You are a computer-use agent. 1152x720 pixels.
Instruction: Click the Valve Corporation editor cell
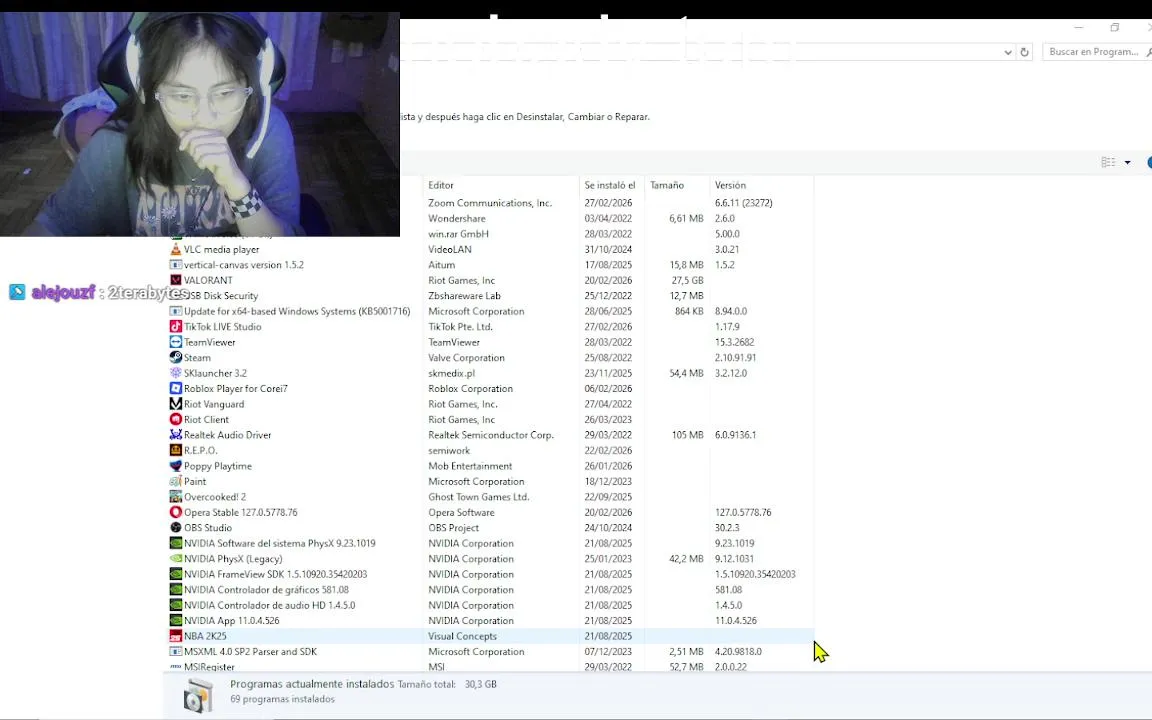tap(467, 358)
